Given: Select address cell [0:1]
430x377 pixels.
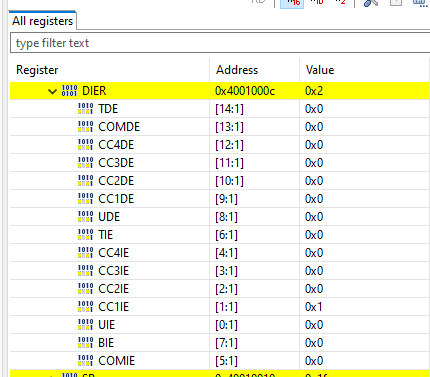Looking at the screenshot, I should click(226, 325).
